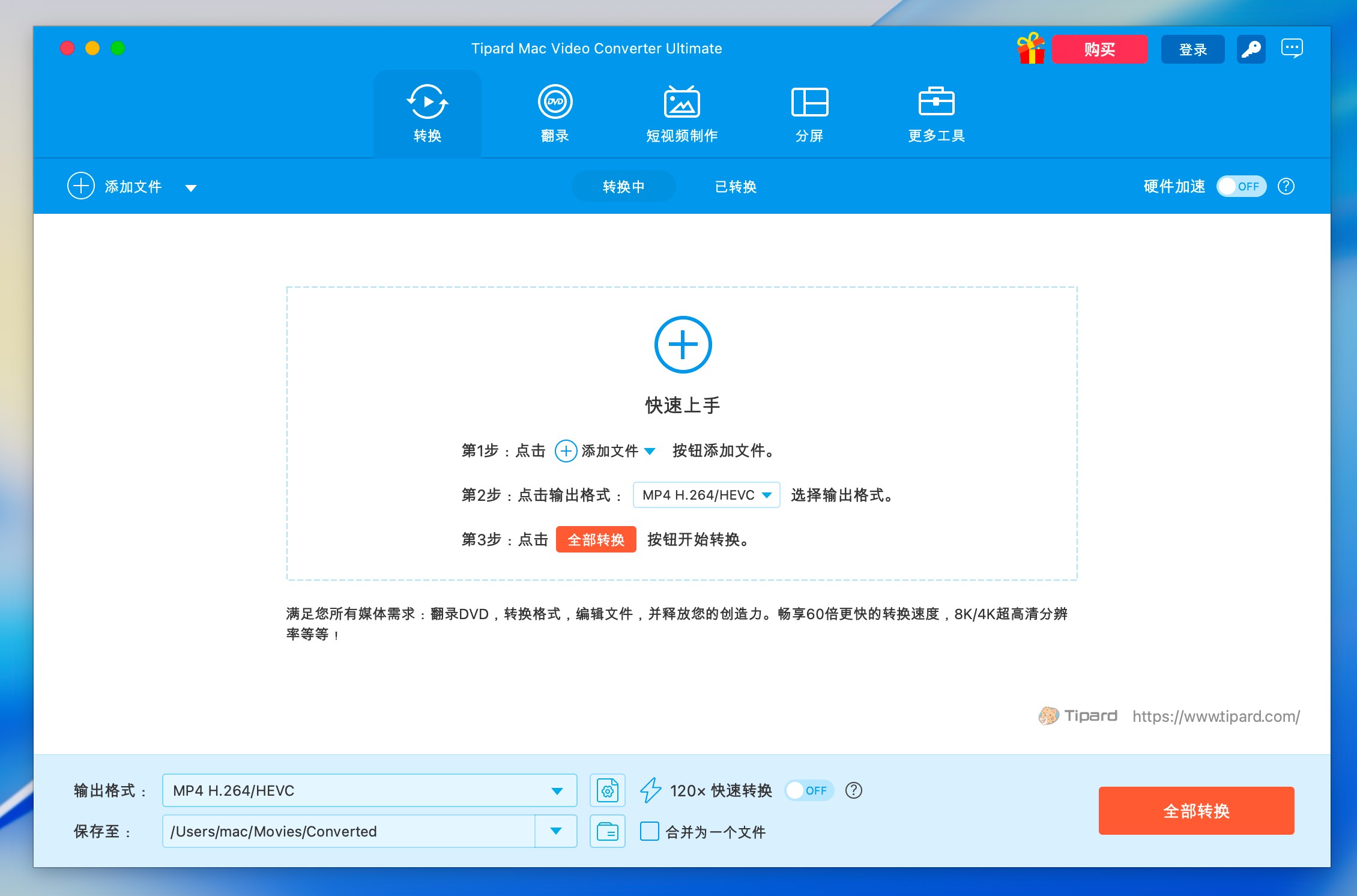The image size is (1357, 896).
Task: Click the output format settings gear icon
Action: coord(608,790)
